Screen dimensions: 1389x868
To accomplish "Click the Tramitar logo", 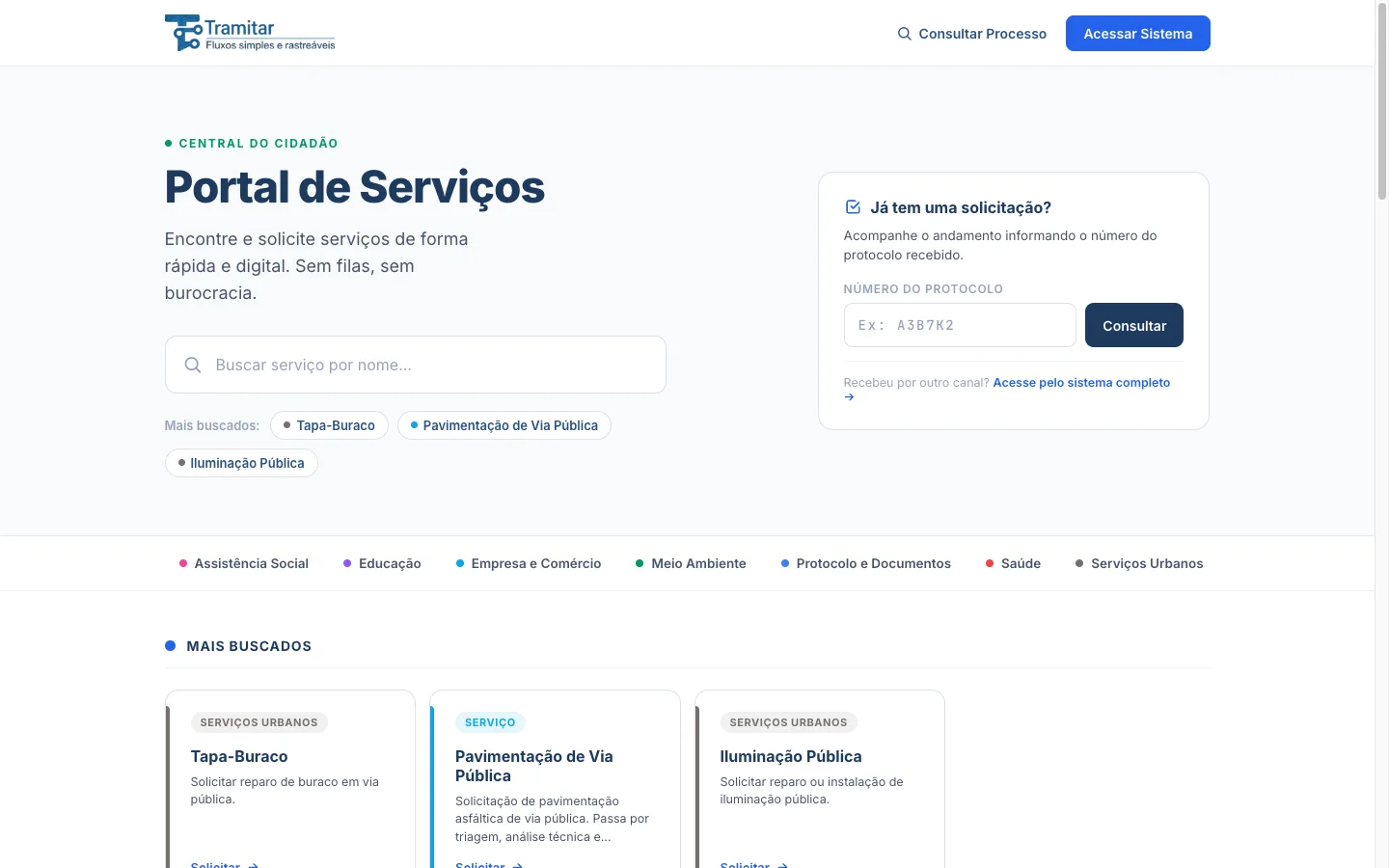I will point(250,33).
